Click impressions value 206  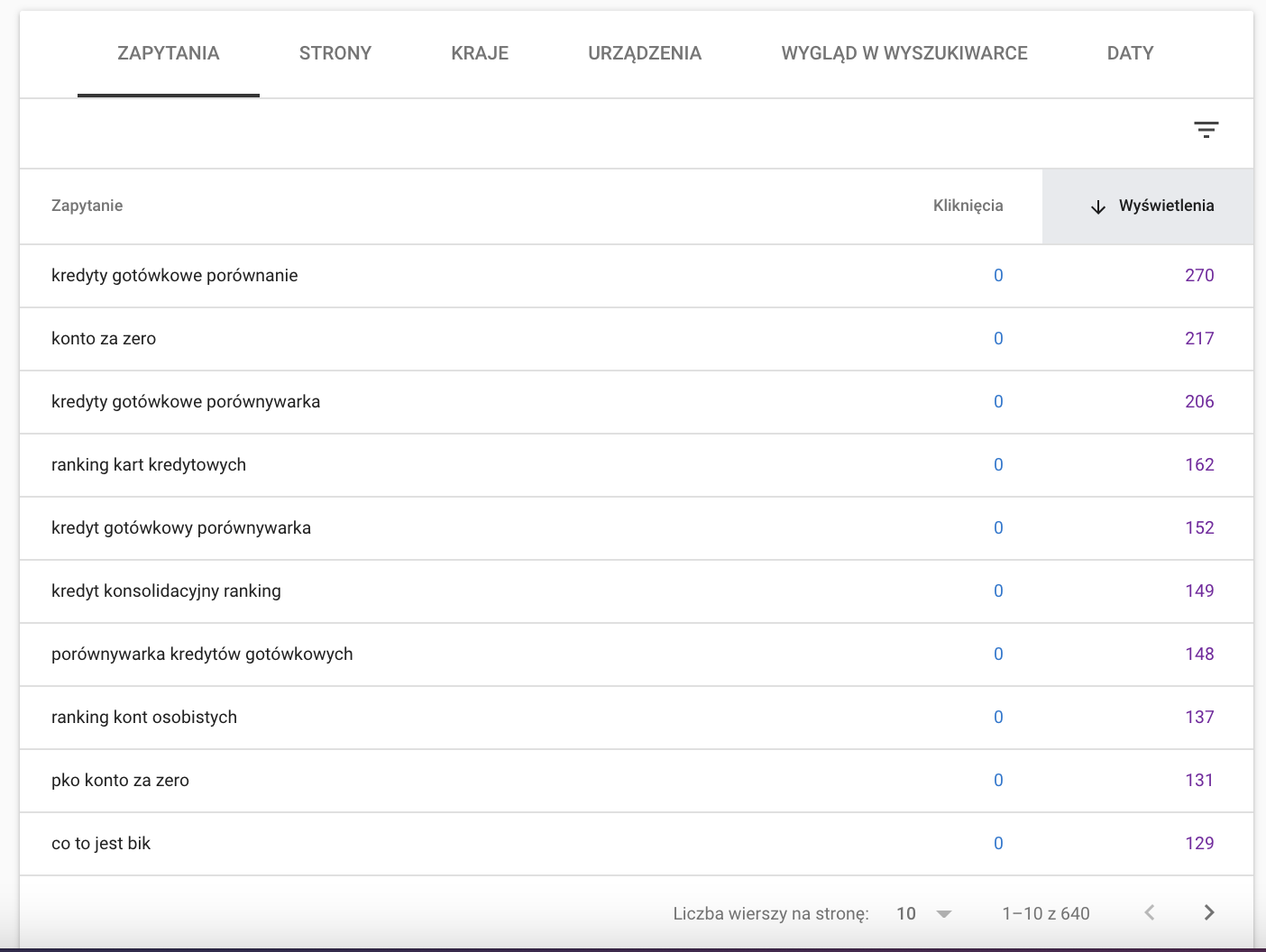coord(1199,401)
